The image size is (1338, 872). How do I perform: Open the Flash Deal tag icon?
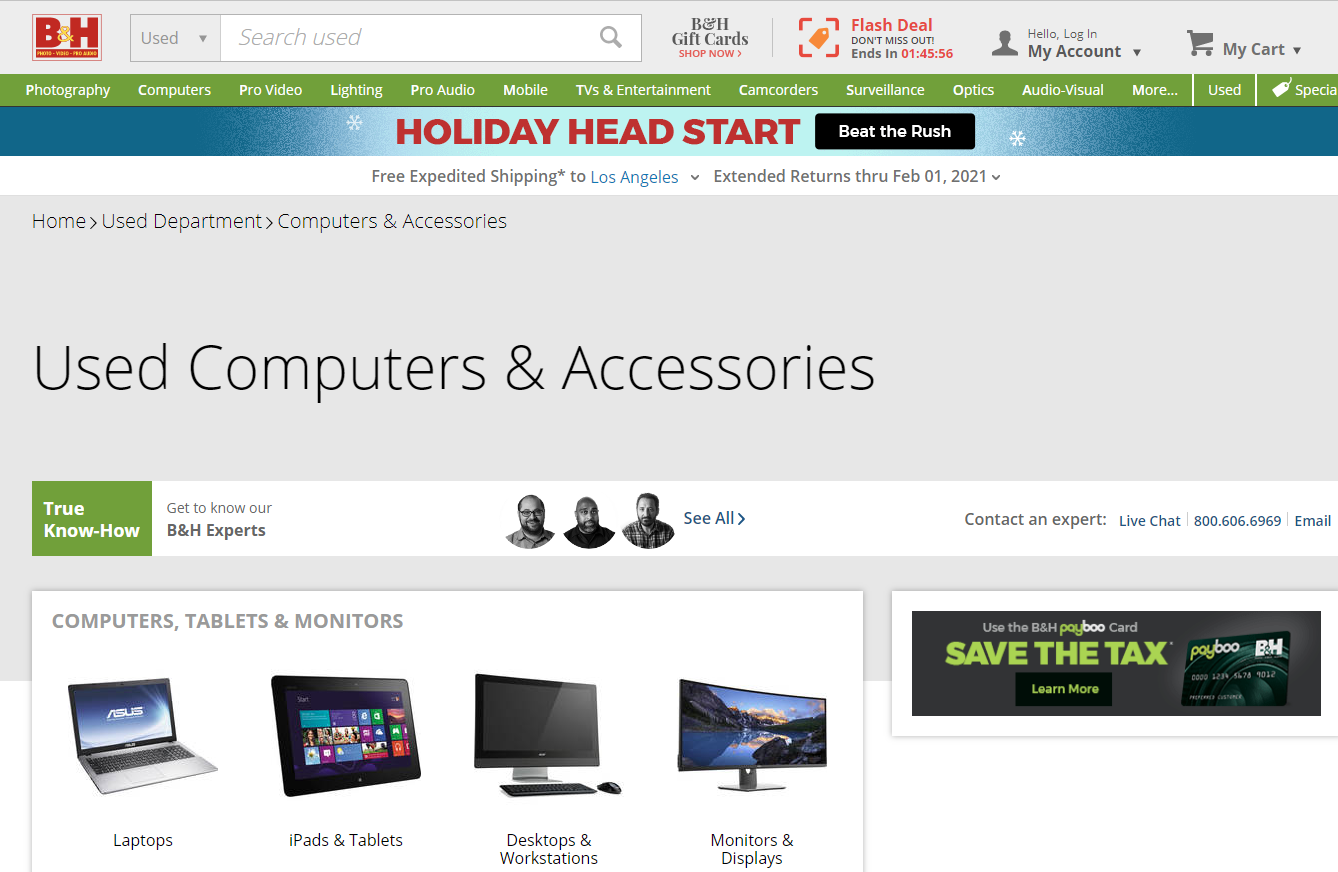[819, 38]
